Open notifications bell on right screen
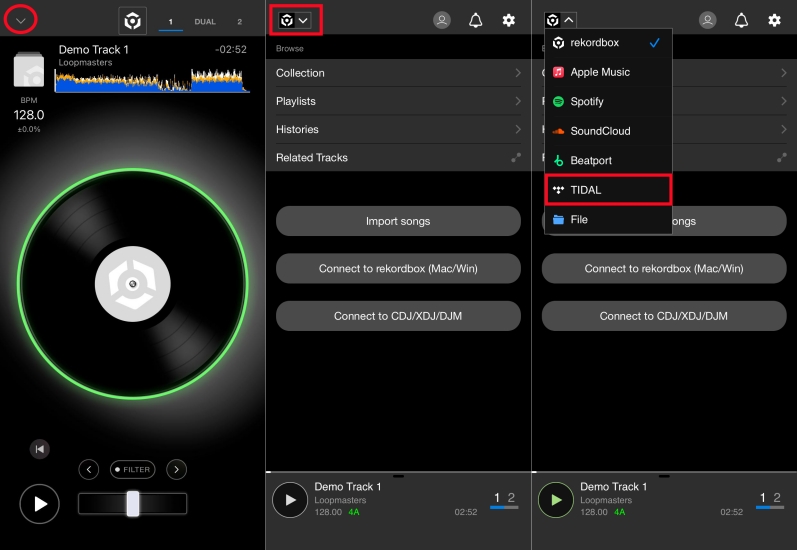This screenshot has height=550, width=797. tap(742, 20)
